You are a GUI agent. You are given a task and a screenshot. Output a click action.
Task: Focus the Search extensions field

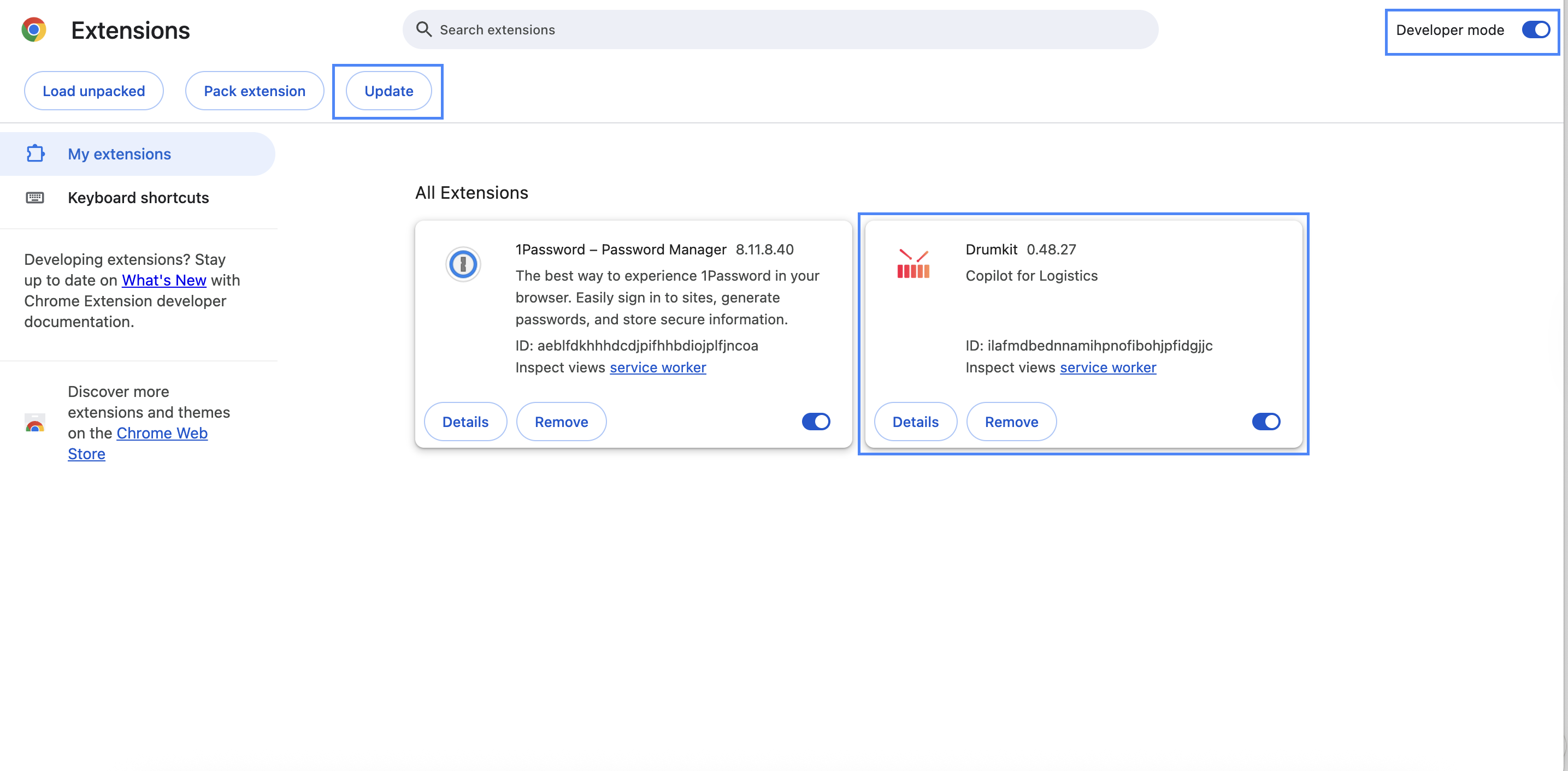pyautogui.click(x=780, y=30)
